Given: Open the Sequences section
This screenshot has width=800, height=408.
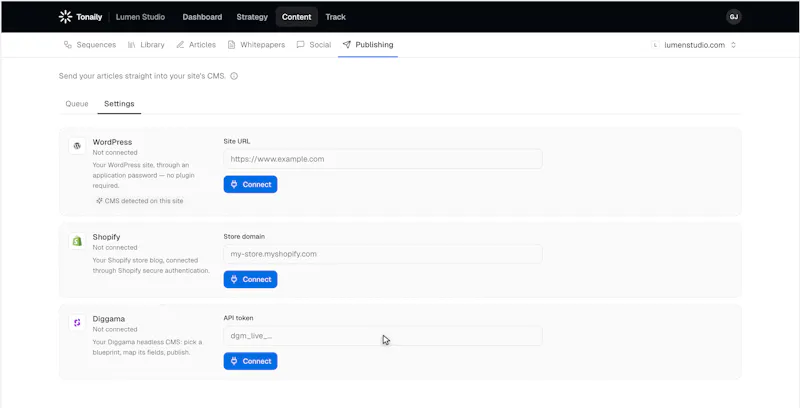Looking at the screenshot, I should (x=90, y=45).
